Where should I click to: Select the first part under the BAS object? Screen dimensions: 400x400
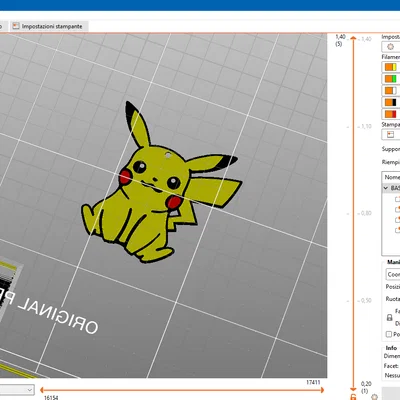[x=397, y=199]
